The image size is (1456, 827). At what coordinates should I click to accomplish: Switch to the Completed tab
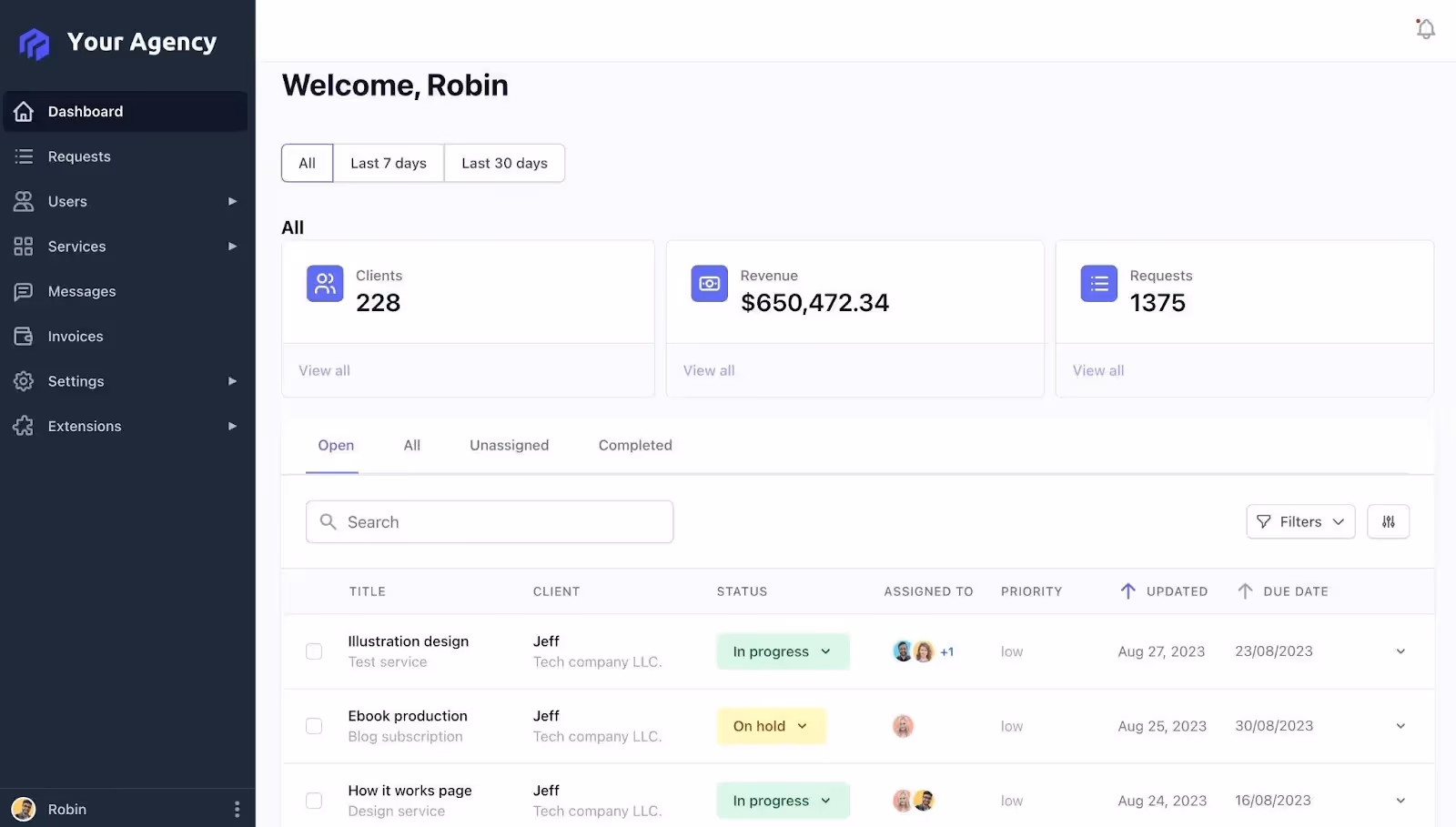(635, 445)
